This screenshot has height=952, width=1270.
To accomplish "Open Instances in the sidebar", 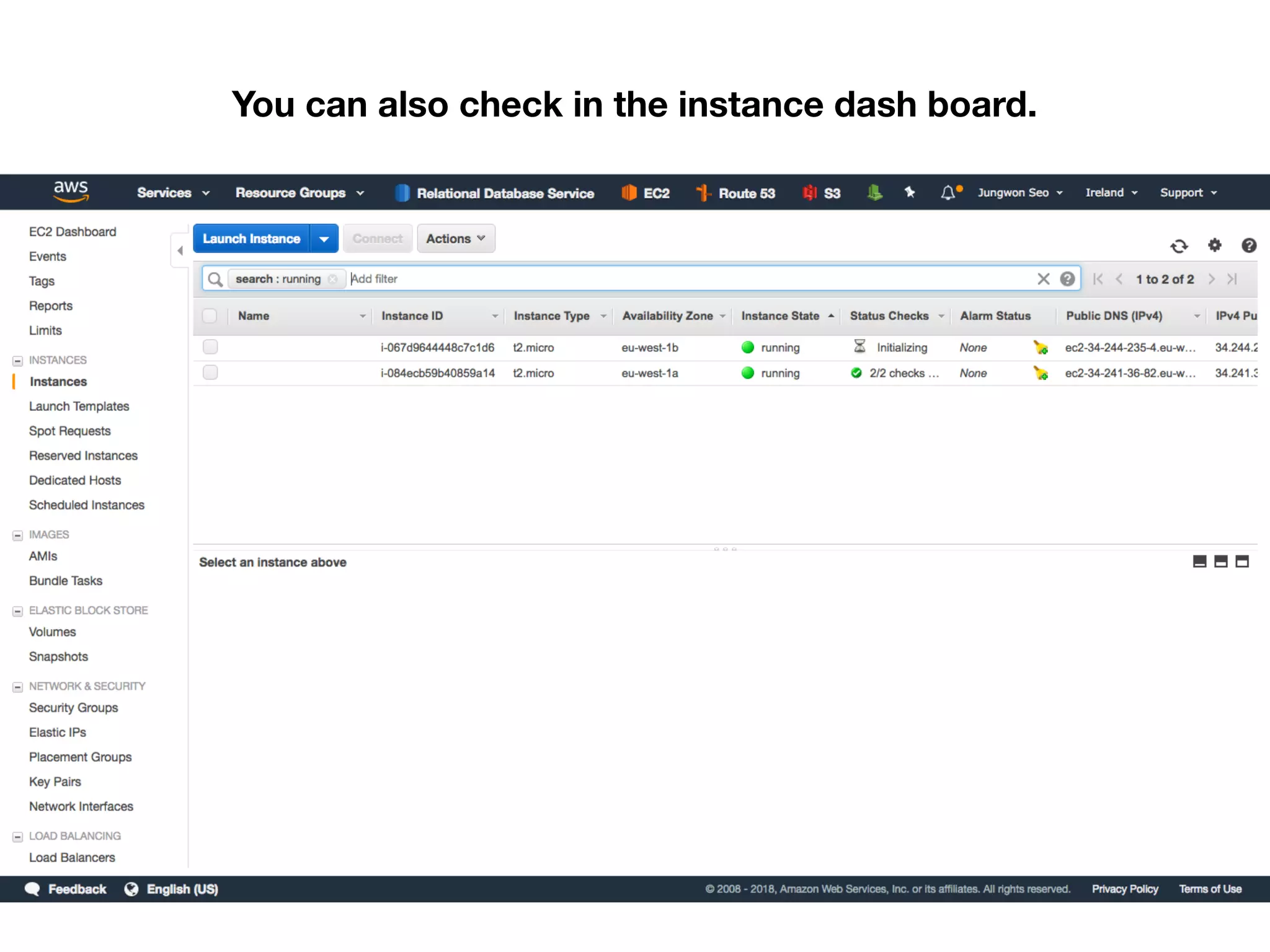I will coord(58,382).
